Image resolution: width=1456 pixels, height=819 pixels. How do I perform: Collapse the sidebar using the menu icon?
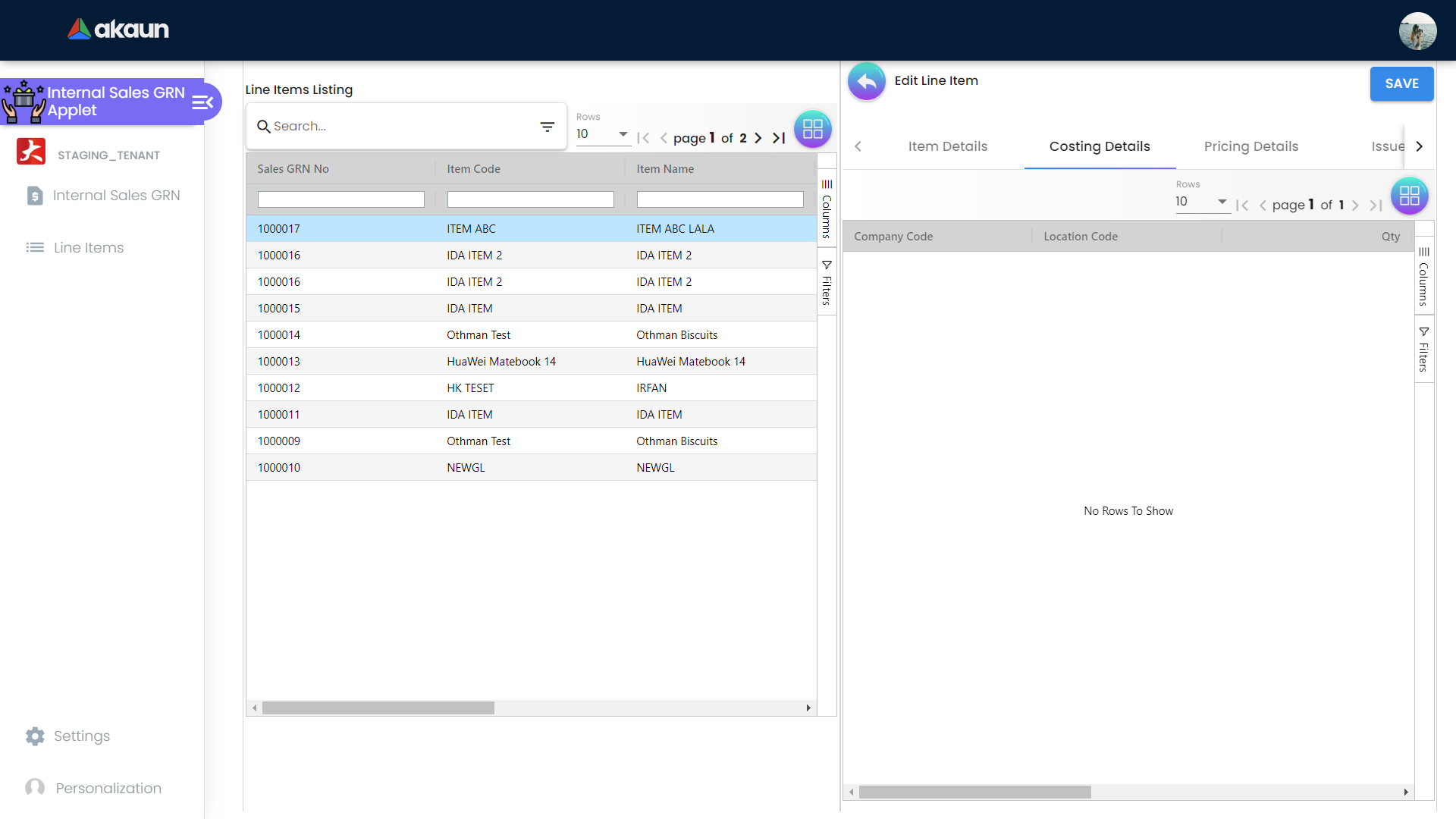(x=202, y=102)
